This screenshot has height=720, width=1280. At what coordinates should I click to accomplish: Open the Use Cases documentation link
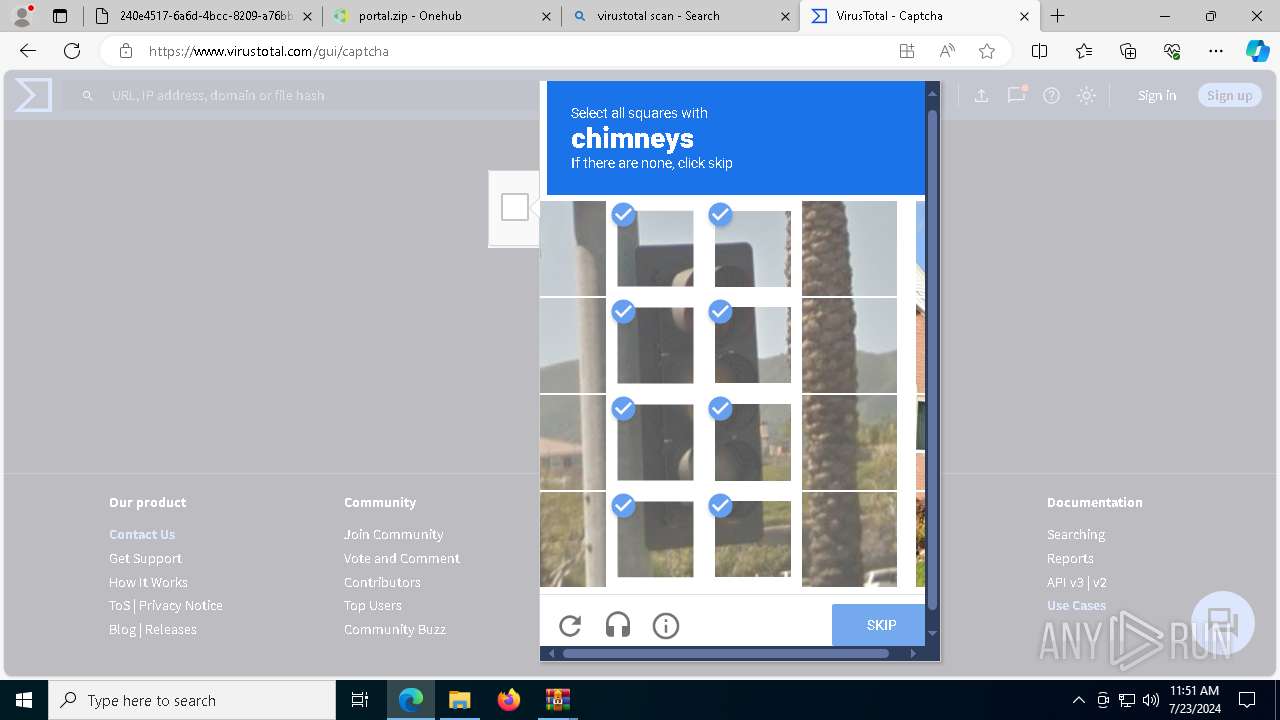(1076, 605)
